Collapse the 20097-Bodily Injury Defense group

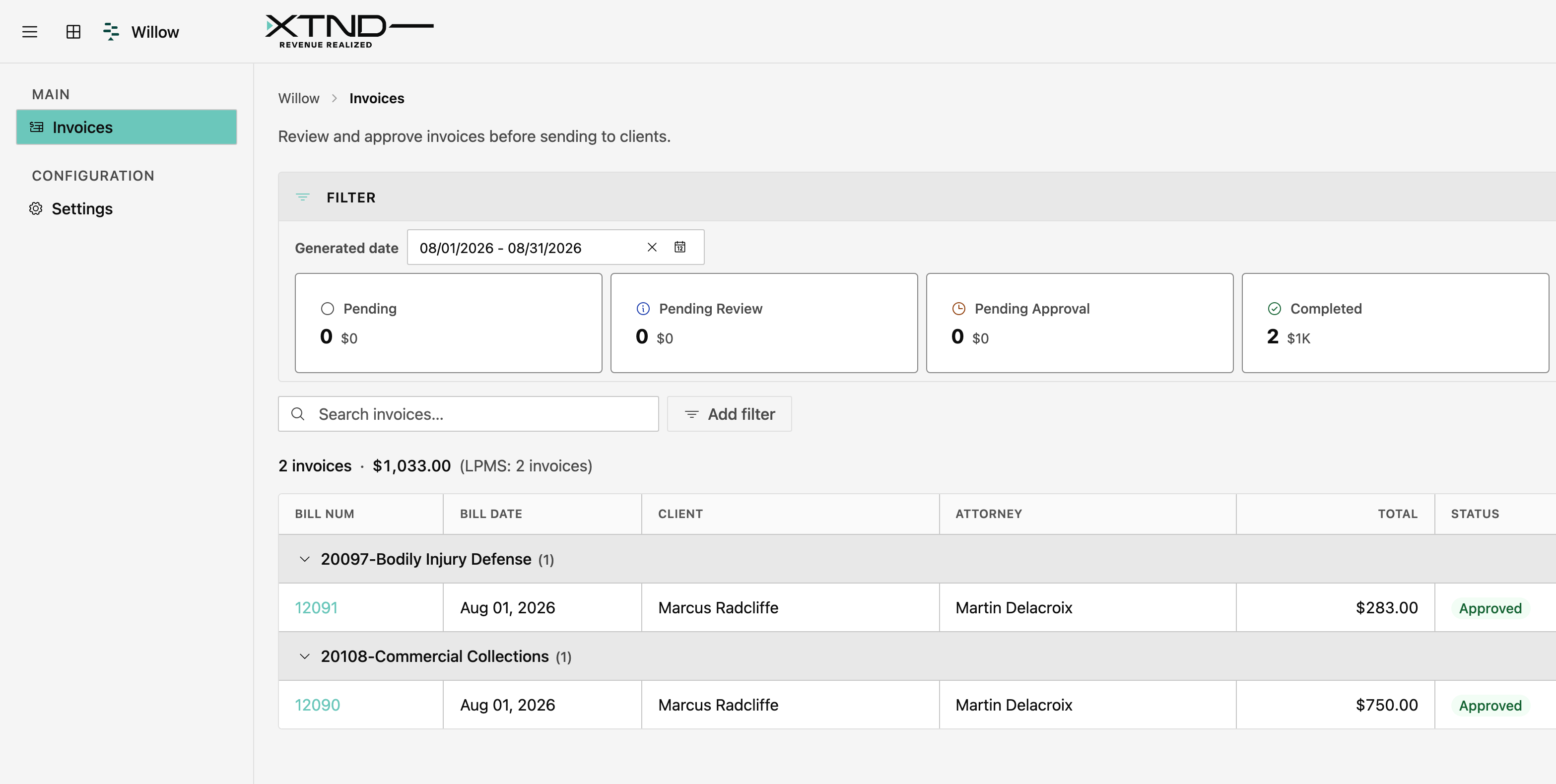[304, 559]
